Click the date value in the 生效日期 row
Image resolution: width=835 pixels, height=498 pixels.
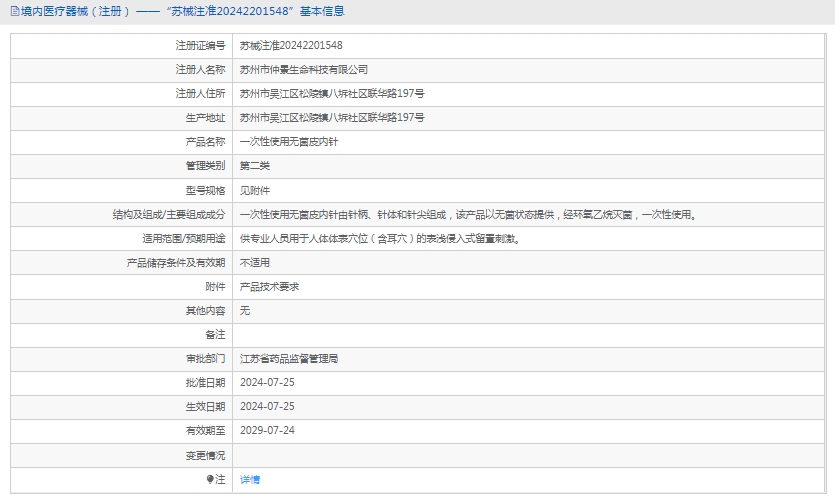(x=267, y=406)
